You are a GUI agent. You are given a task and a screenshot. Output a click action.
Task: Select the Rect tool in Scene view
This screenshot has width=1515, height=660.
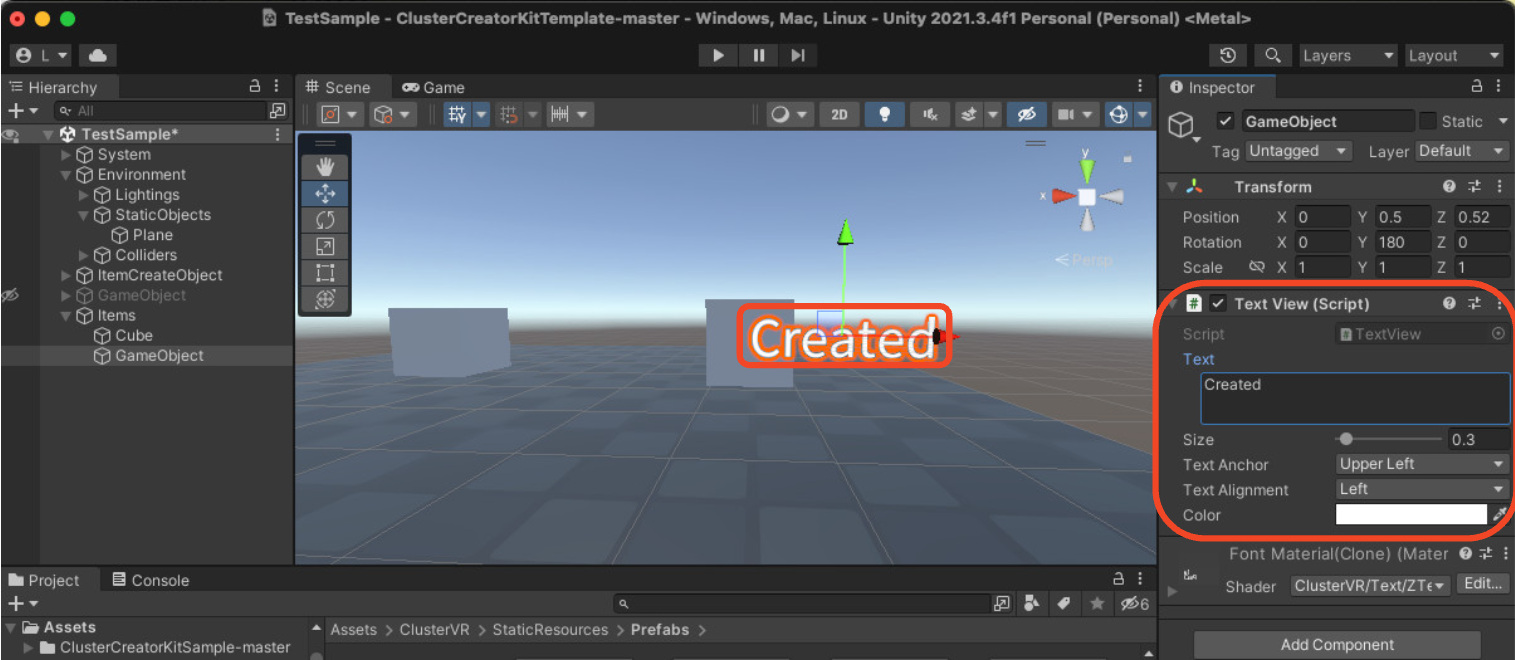325,272
